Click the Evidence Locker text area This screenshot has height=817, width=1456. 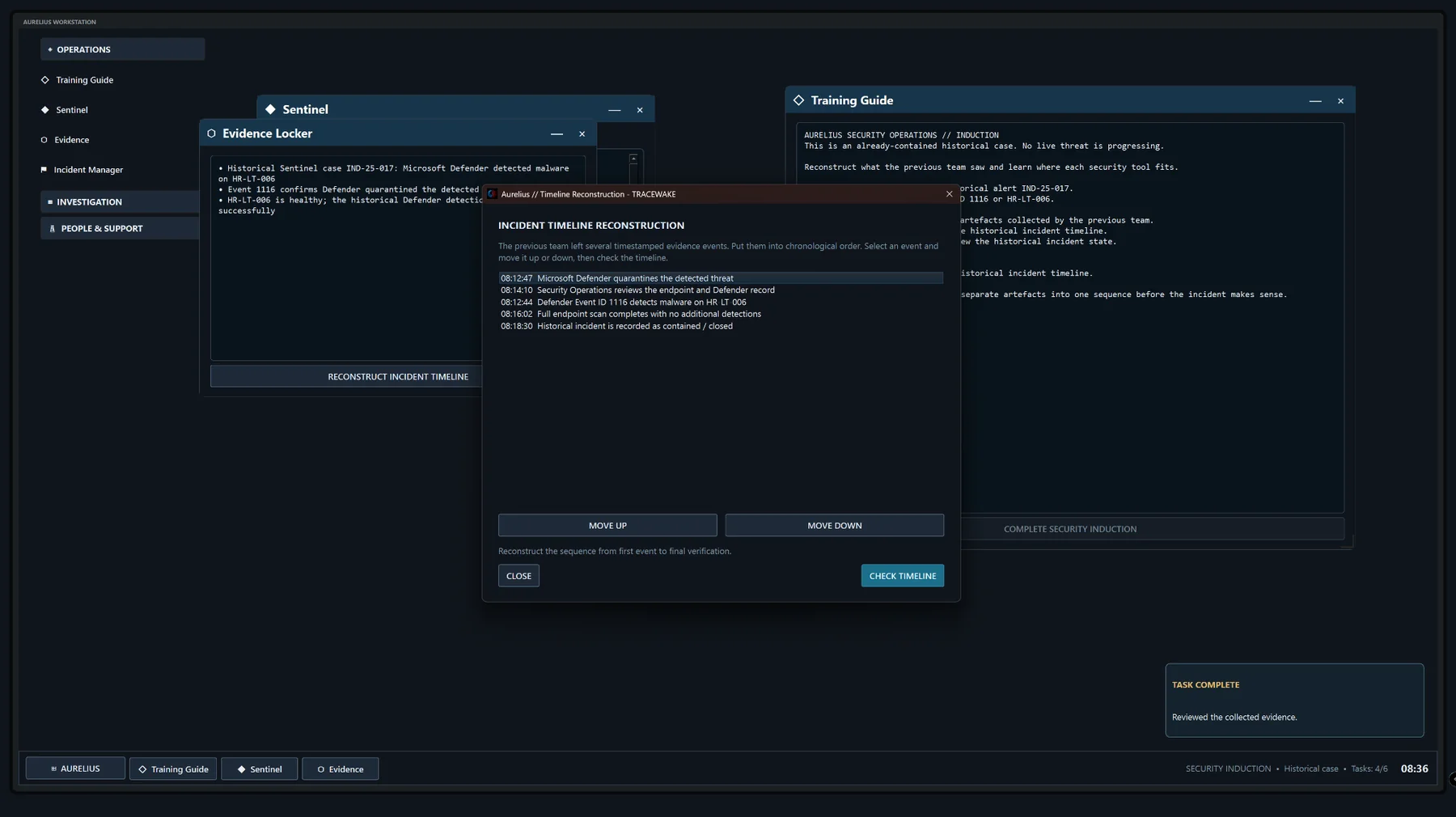tap(346, 258)
